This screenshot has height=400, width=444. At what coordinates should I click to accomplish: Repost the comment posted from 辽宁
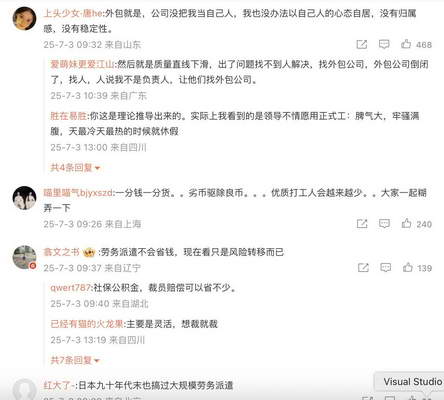click(363, 268)
